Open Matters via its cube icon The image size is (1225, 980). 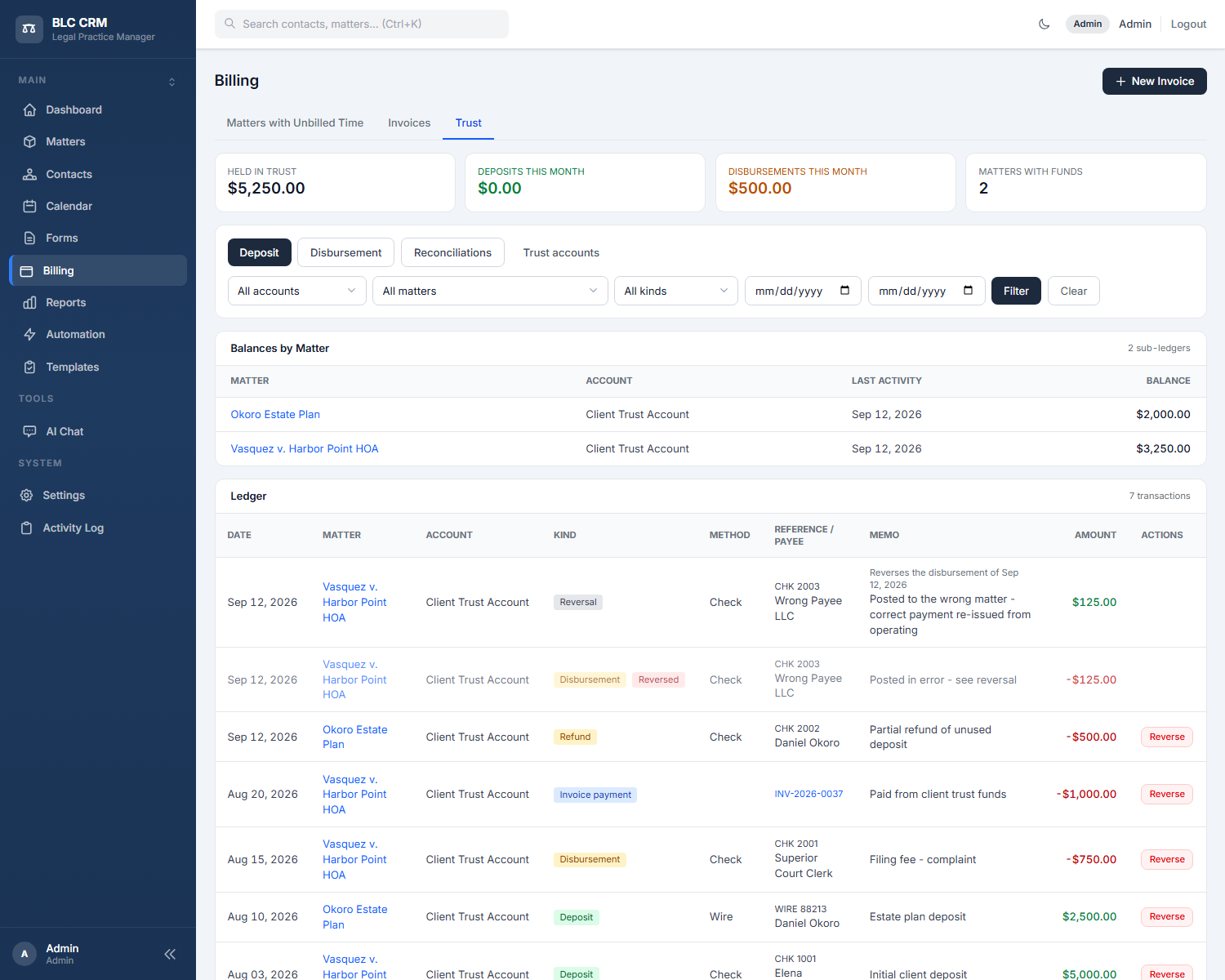point(29,141)
